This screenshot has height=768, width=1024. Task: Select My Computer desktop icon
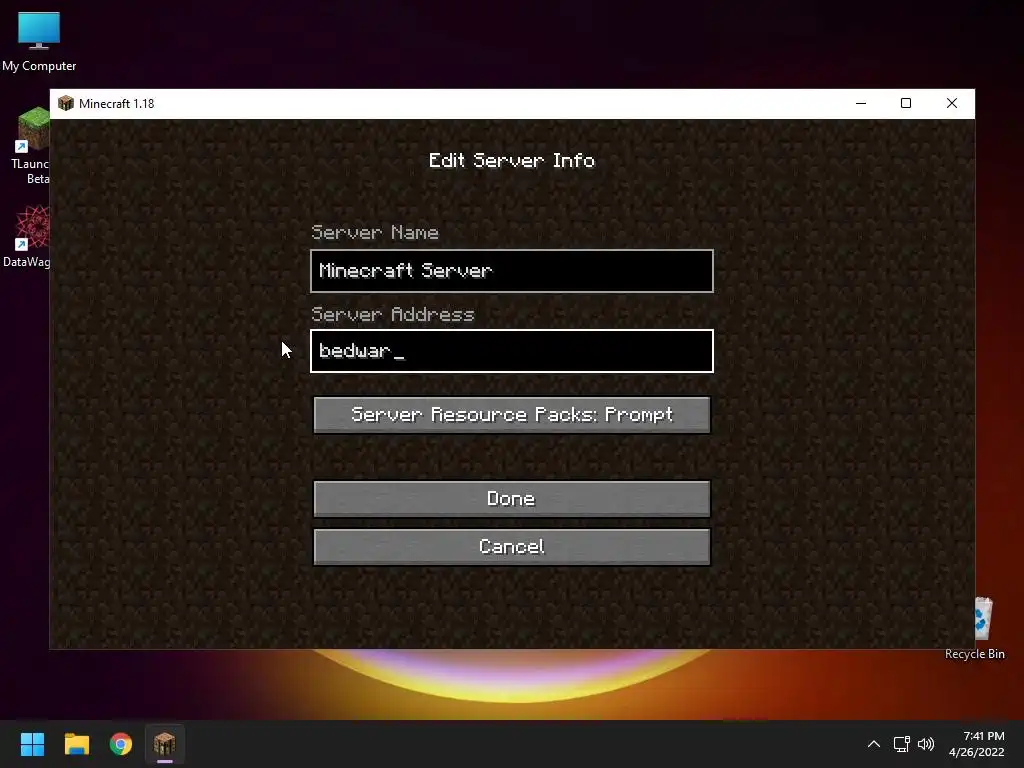pyautogui.click(x=39, y=41)
